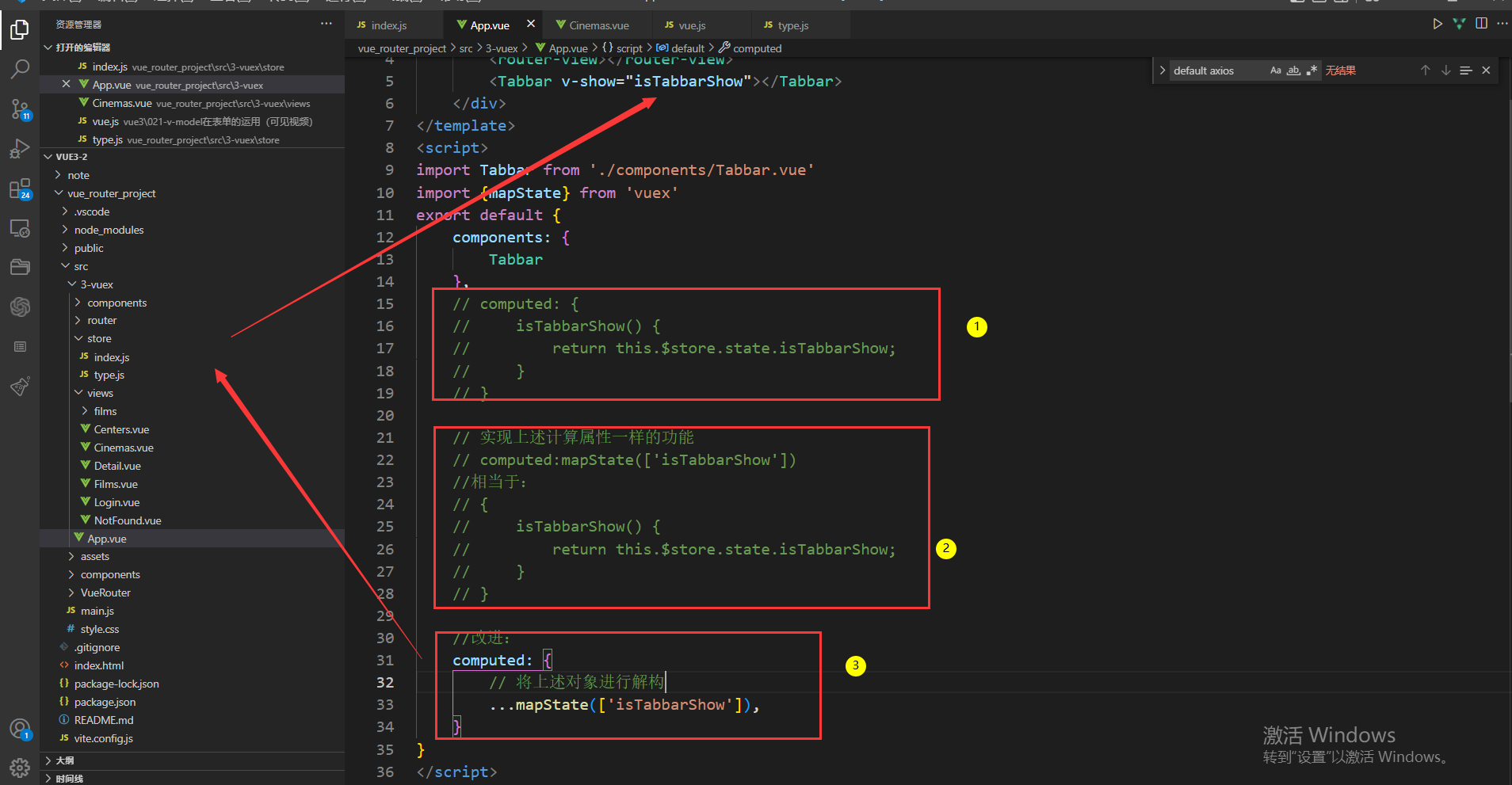
Task: Open the Remote Explorer icon
Action: pyautogui.click(x=20, y=228)
